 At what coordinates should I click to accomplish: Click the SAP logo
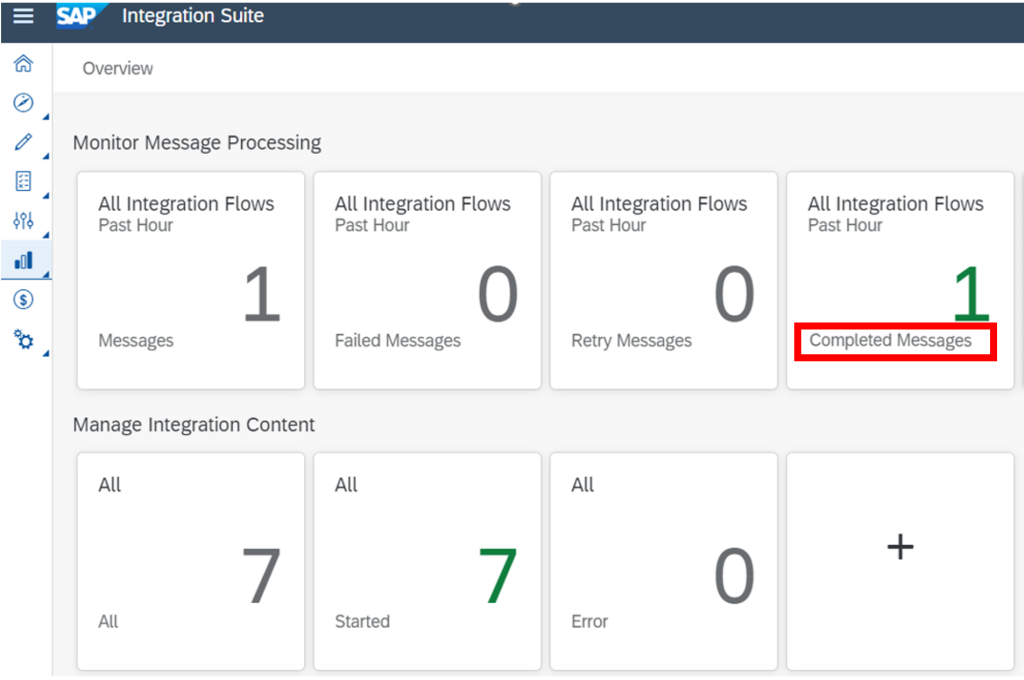77,15
